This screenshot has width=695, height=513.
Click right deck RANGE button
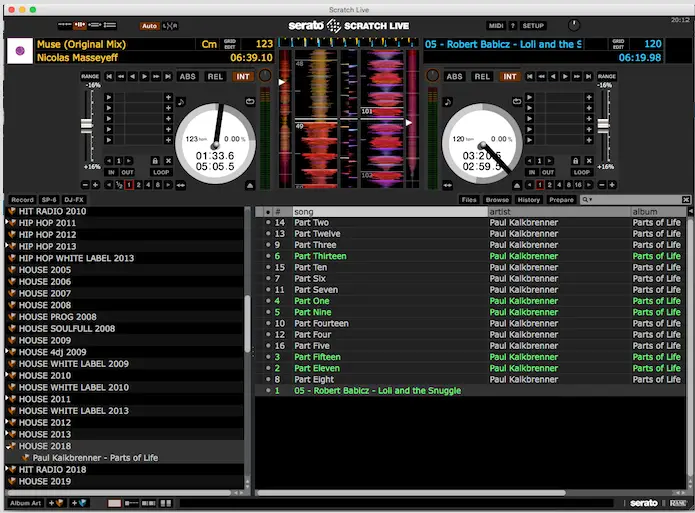[606, 76]
